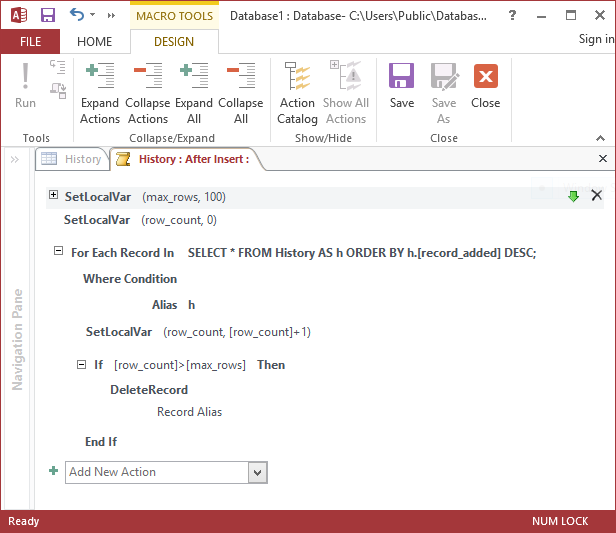Collapse the For Each Record In block
This screenshot has height=533, width=616.
[58, 250]
